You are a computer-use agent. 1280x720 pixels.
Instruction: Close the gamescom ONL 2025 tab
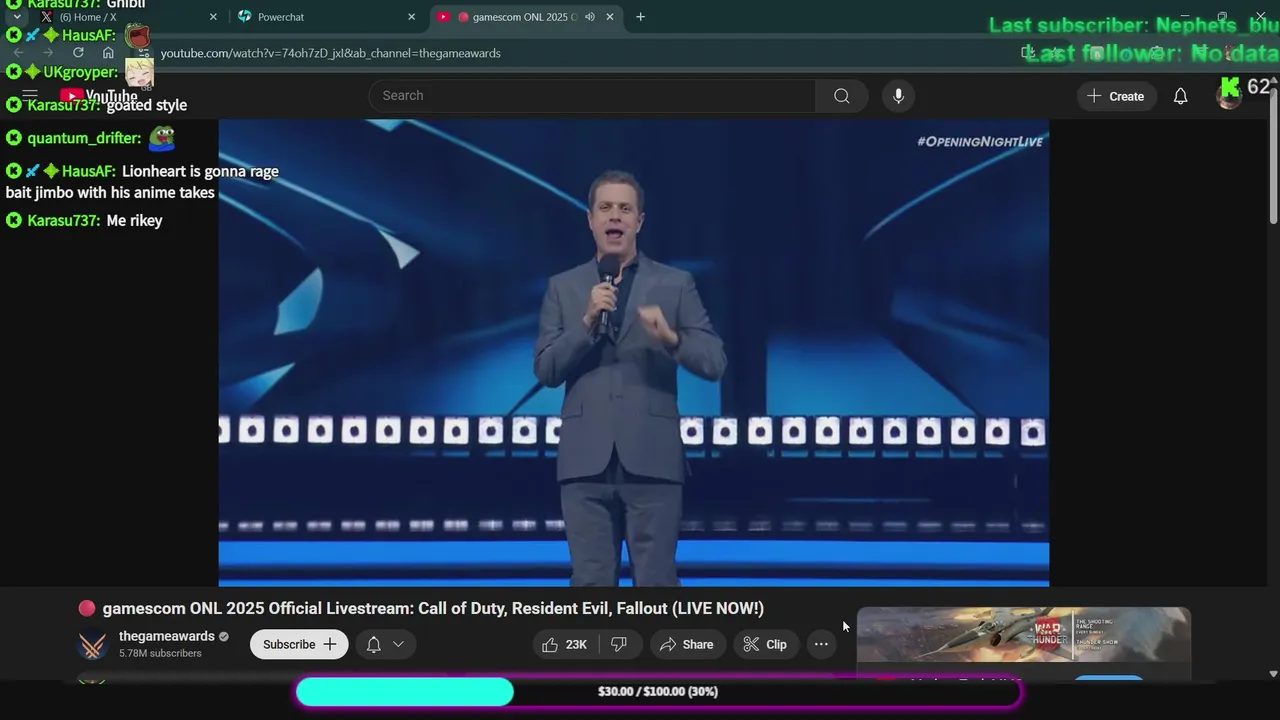click(610, 17)
